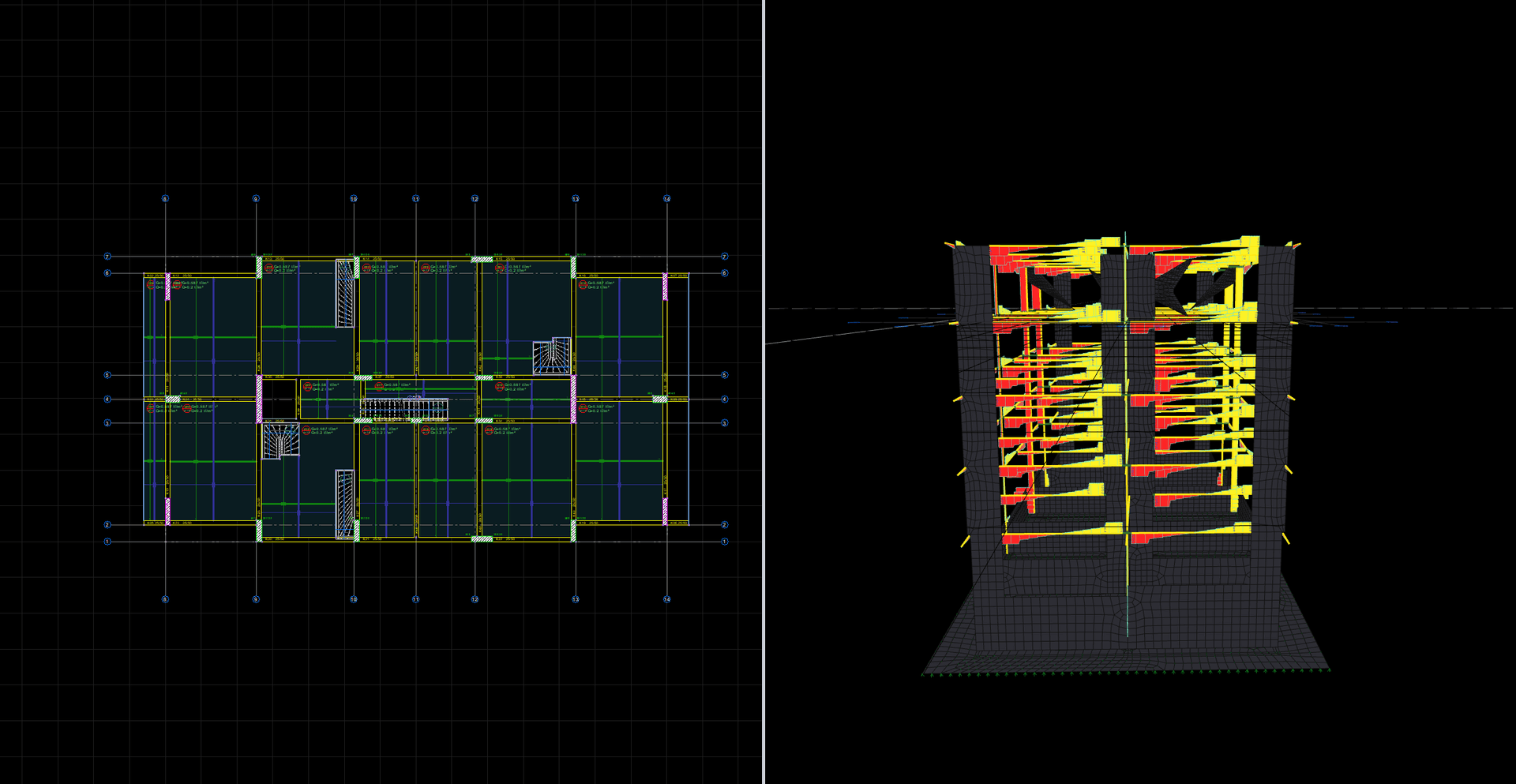Select axis 7 bubble left of plan
1516x784 pixels.
pyautogui.click(x=108, y=257)
